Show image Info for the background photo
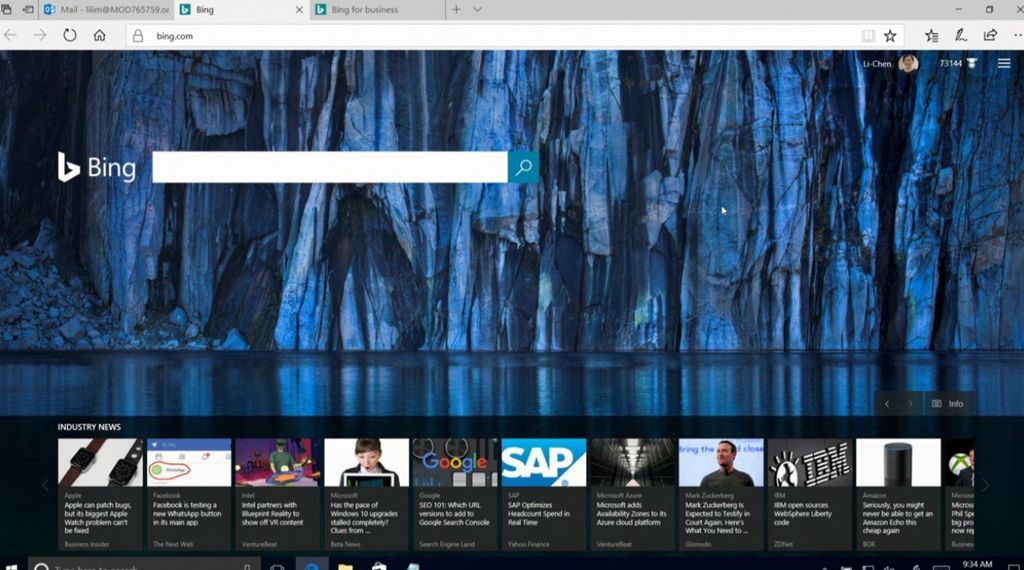 948,404
